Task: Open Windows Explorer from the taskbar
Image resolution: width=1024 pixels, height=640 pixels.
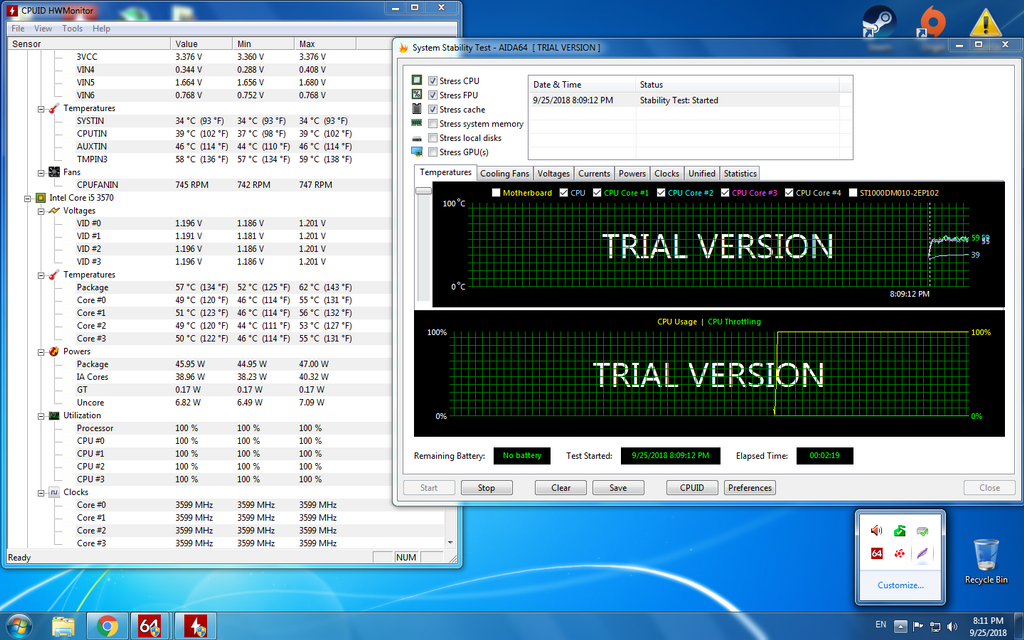Action: [63, 626]
